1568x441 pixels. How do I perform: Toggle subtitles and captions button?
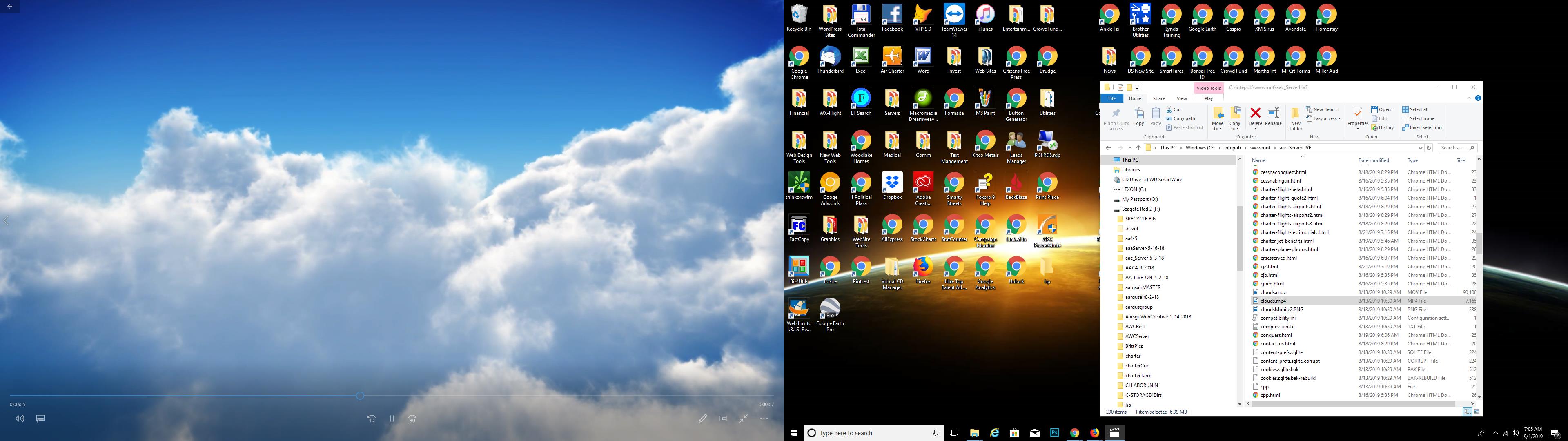tap(40, 419)
